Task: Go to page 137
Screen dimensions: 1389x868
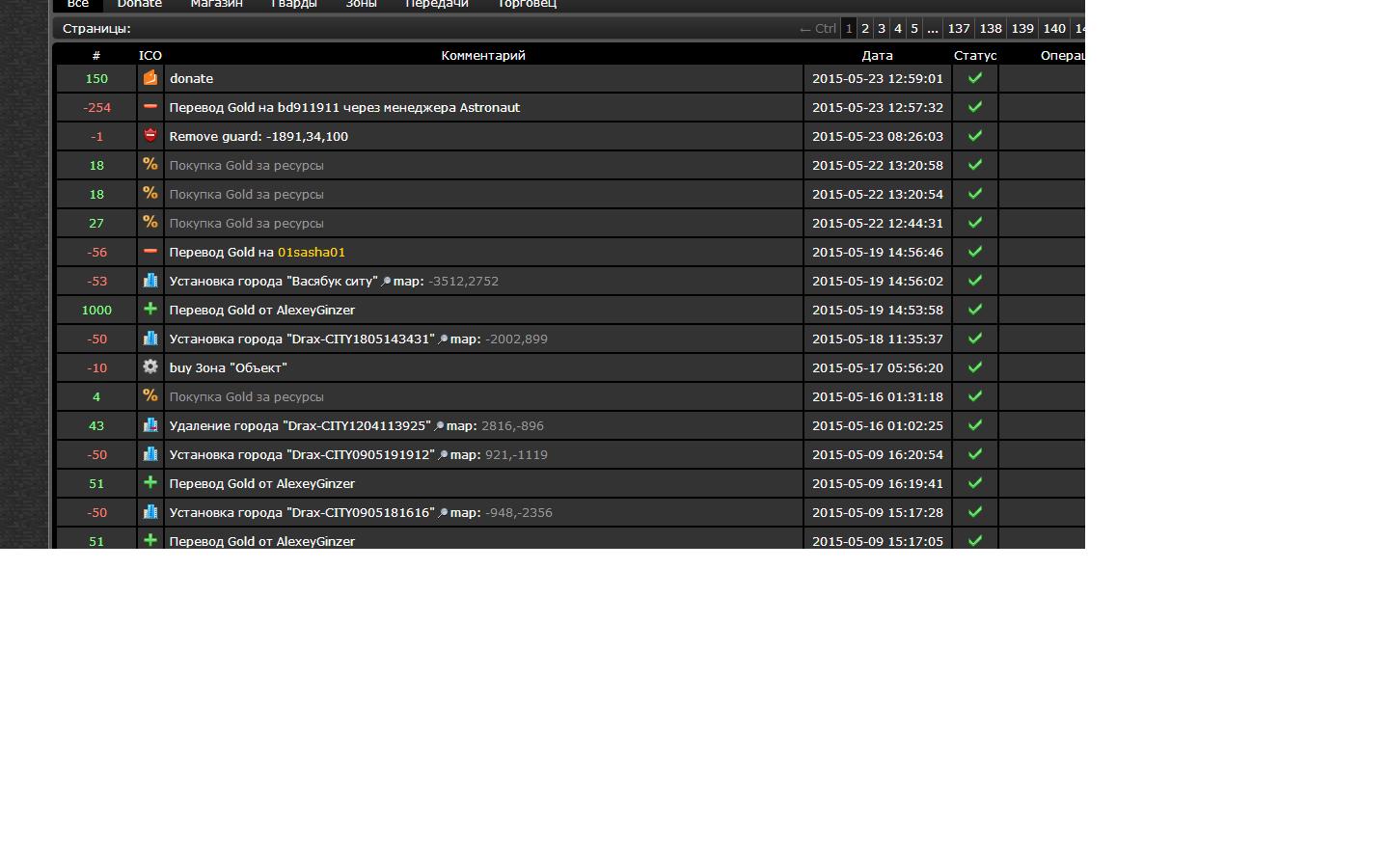Action: click(x=959, y=29)
